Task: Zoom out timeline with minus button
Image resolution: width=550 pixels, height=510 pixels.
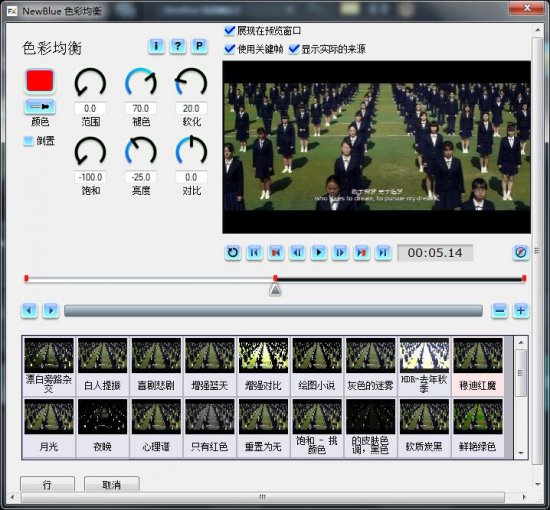Action: coord(499,310)
